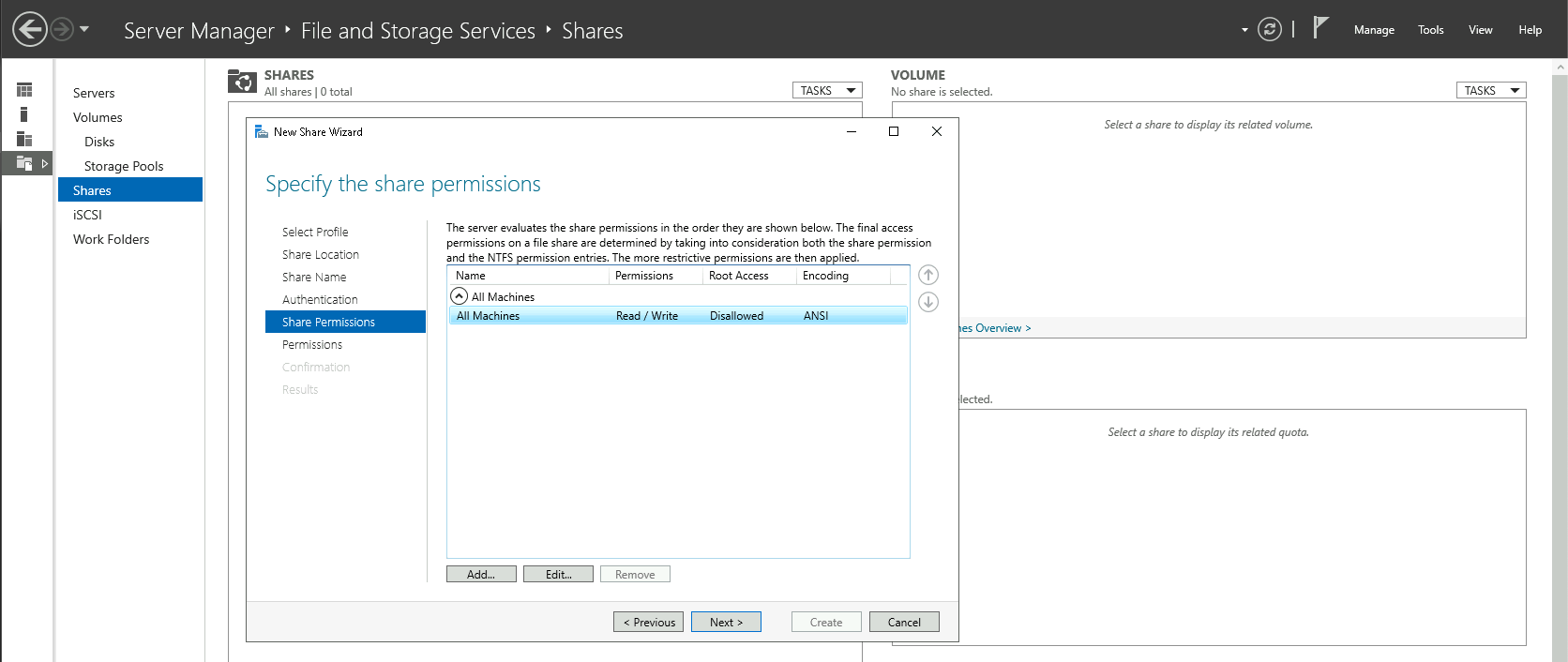The image size is (1568, 662).
Task: Open the Manage menu
Action: coord(1373,30)
